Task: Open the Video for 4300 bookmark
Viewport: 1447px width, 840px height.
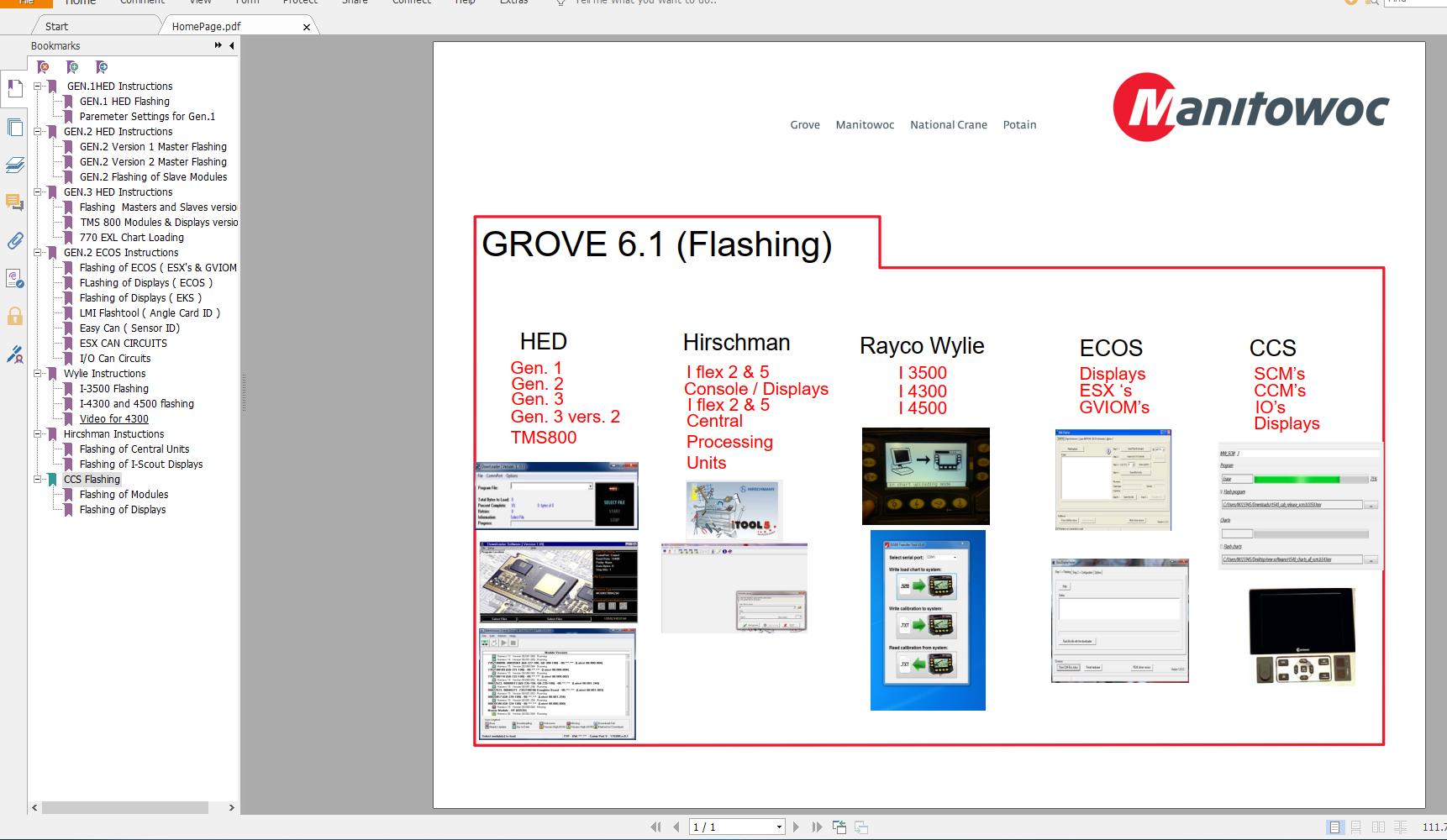Action: (114, 419)
